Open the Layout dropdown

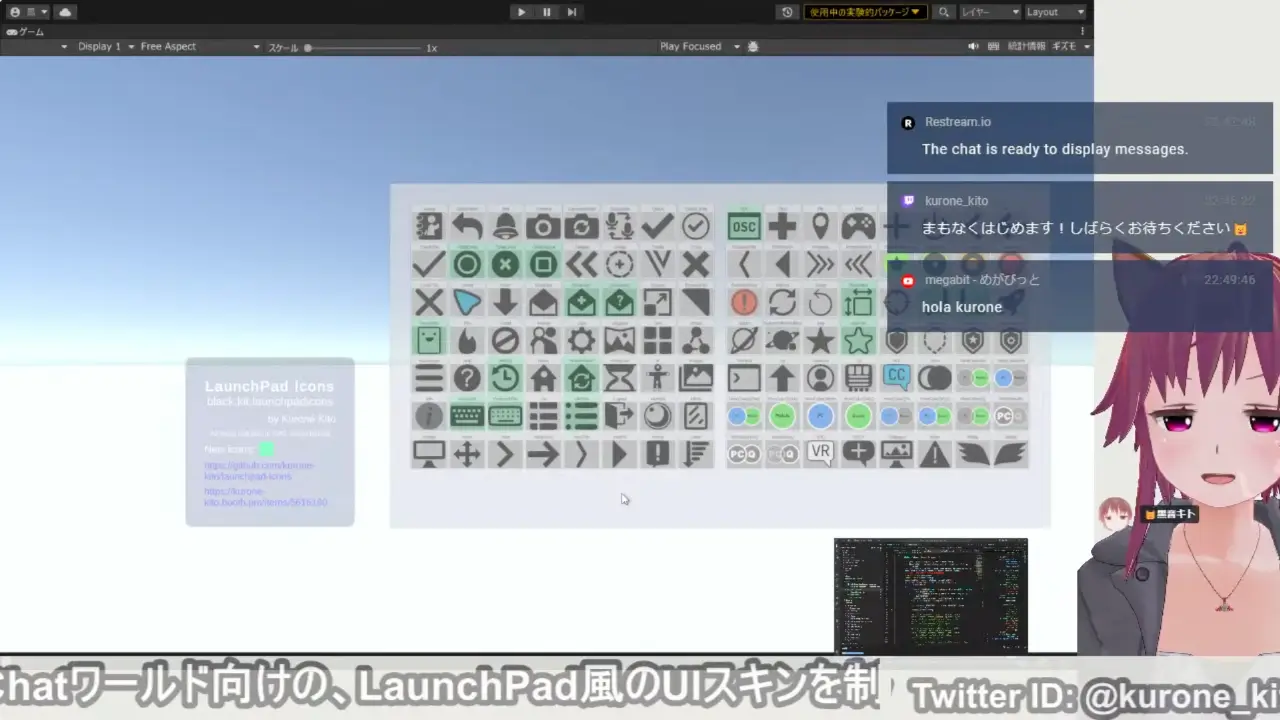pos(1055,11)
